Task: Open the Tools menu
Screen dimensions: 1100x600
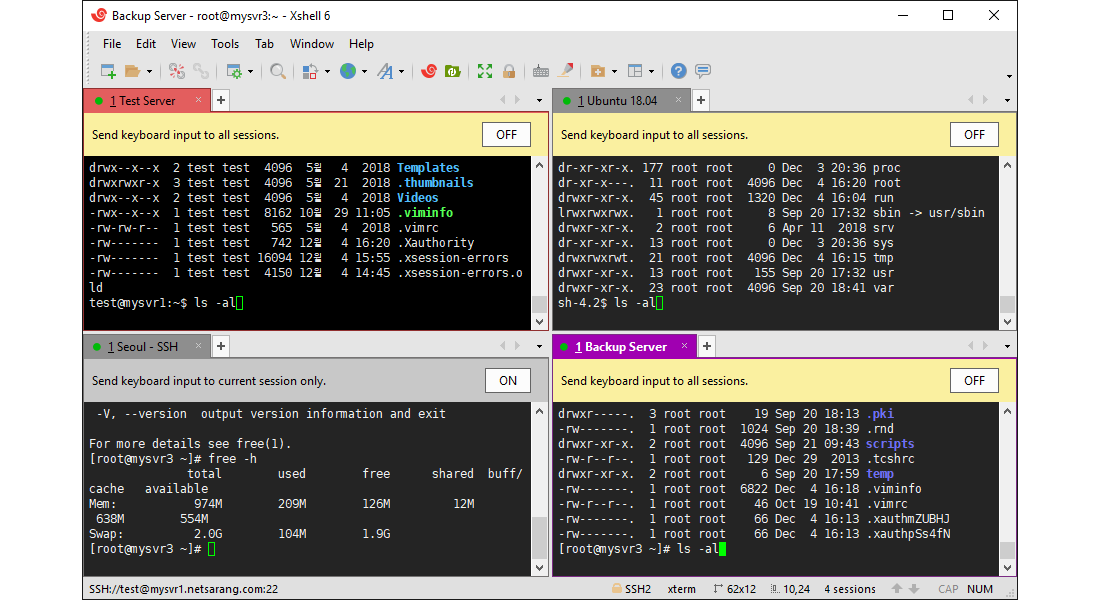Action: (x=225, y=44)
